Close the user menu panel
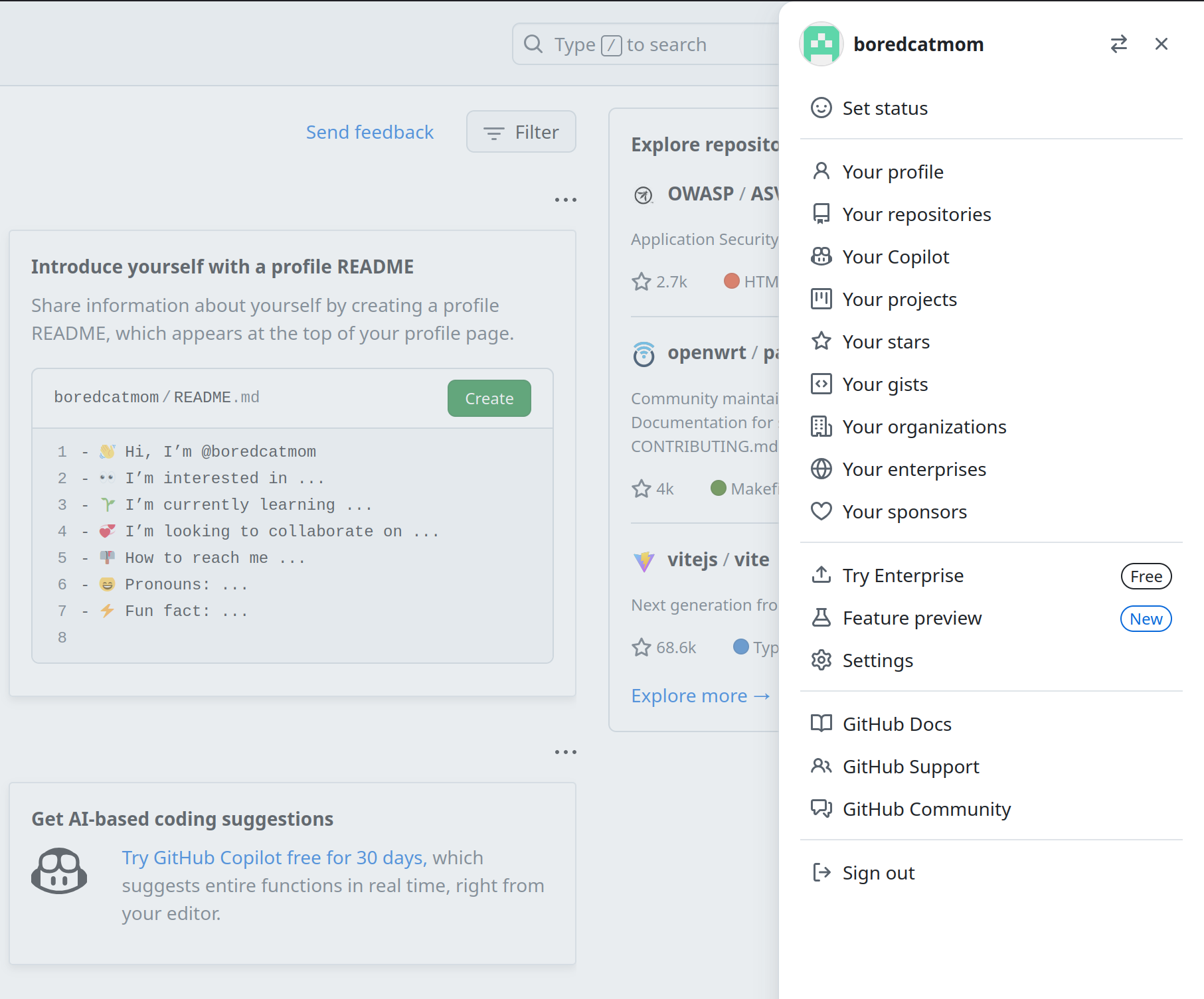Screen dimensions: 1204x999 coord(1161,44)
